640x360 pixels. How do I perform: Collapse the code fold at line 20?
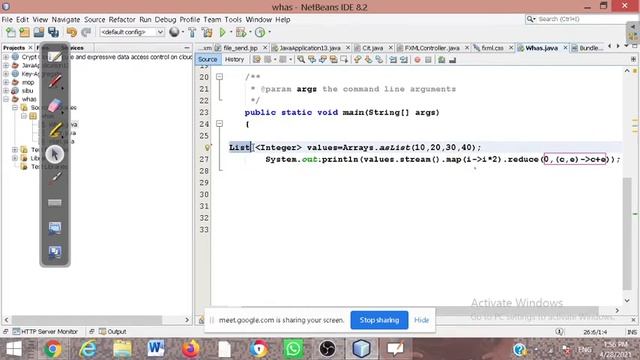pos(220,76)
